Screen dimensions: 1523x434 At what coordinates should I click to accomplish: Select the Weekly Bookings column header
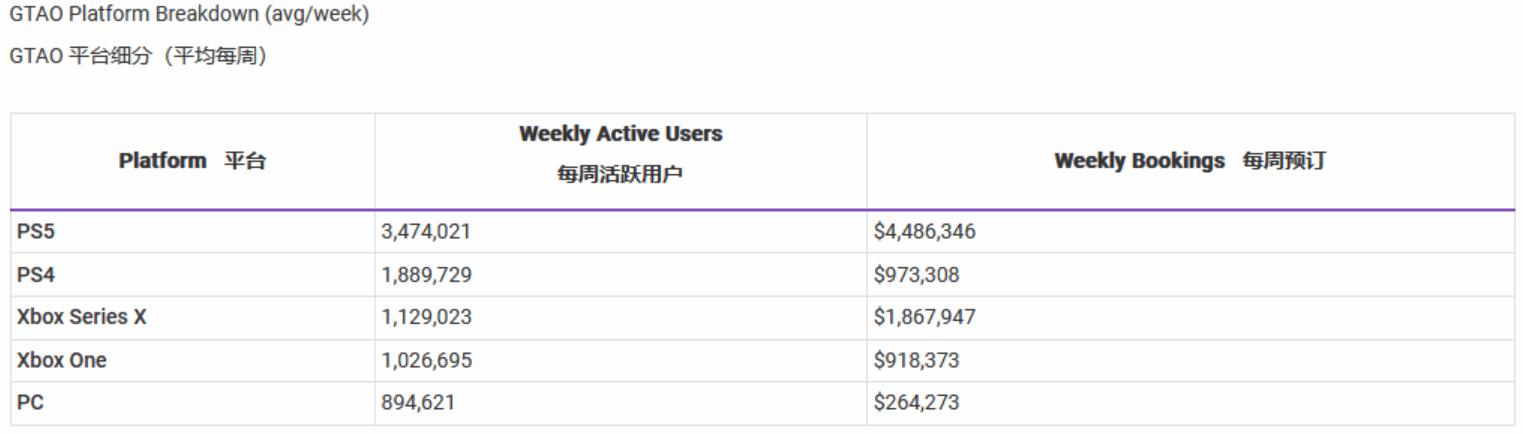1189,161
